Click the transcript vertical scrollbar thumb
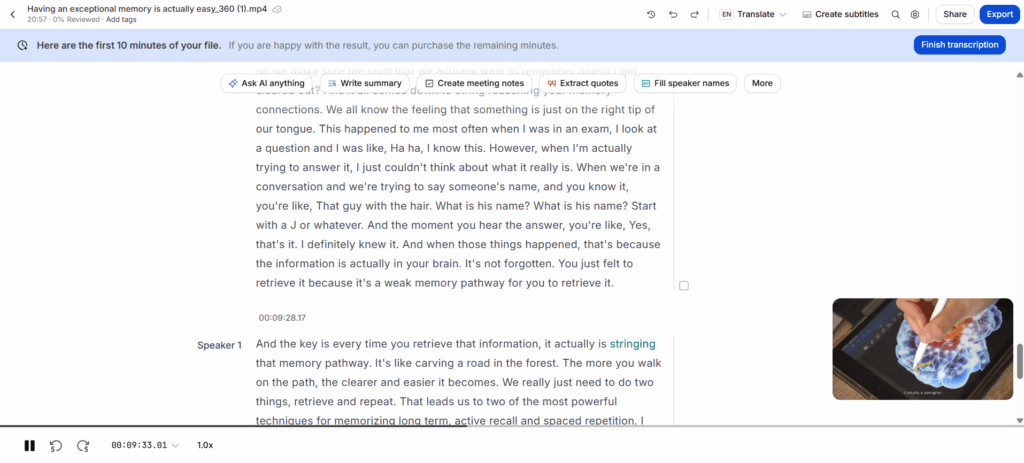This screenshot has width=1024, height=463. (x=1019, y=360)
